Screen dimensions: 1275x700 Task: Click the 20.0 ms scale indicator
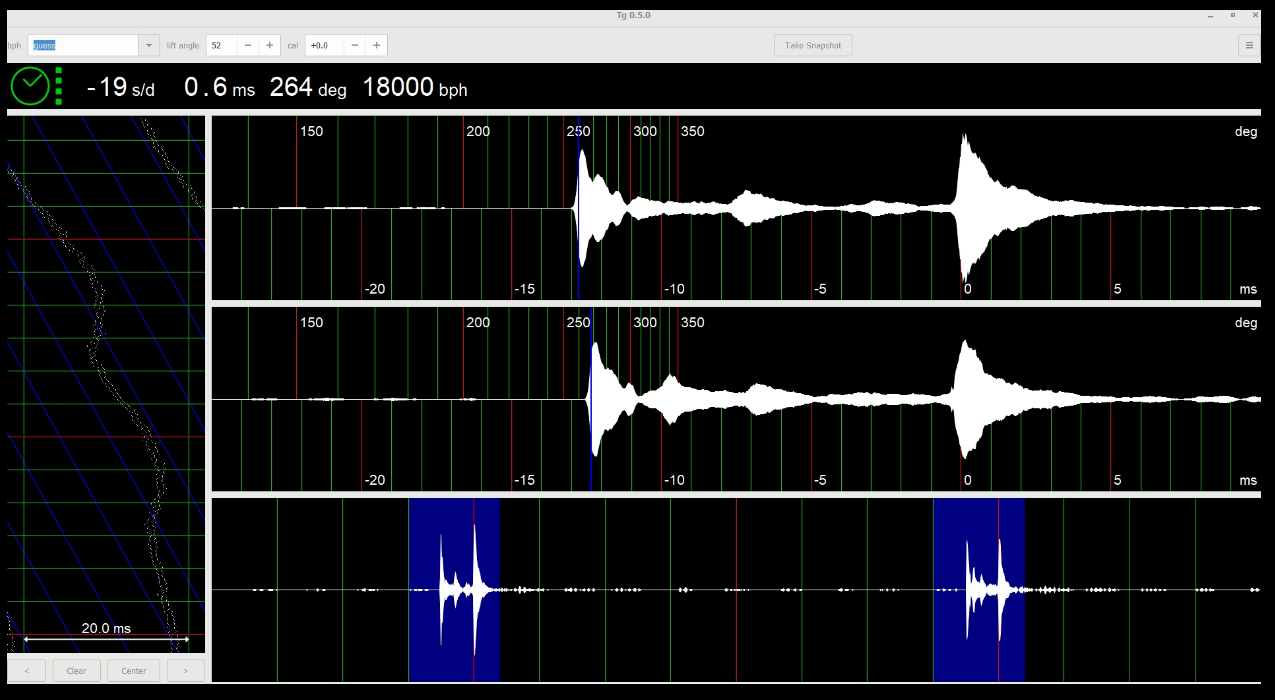pyautogui.click(x=106, y=629)
